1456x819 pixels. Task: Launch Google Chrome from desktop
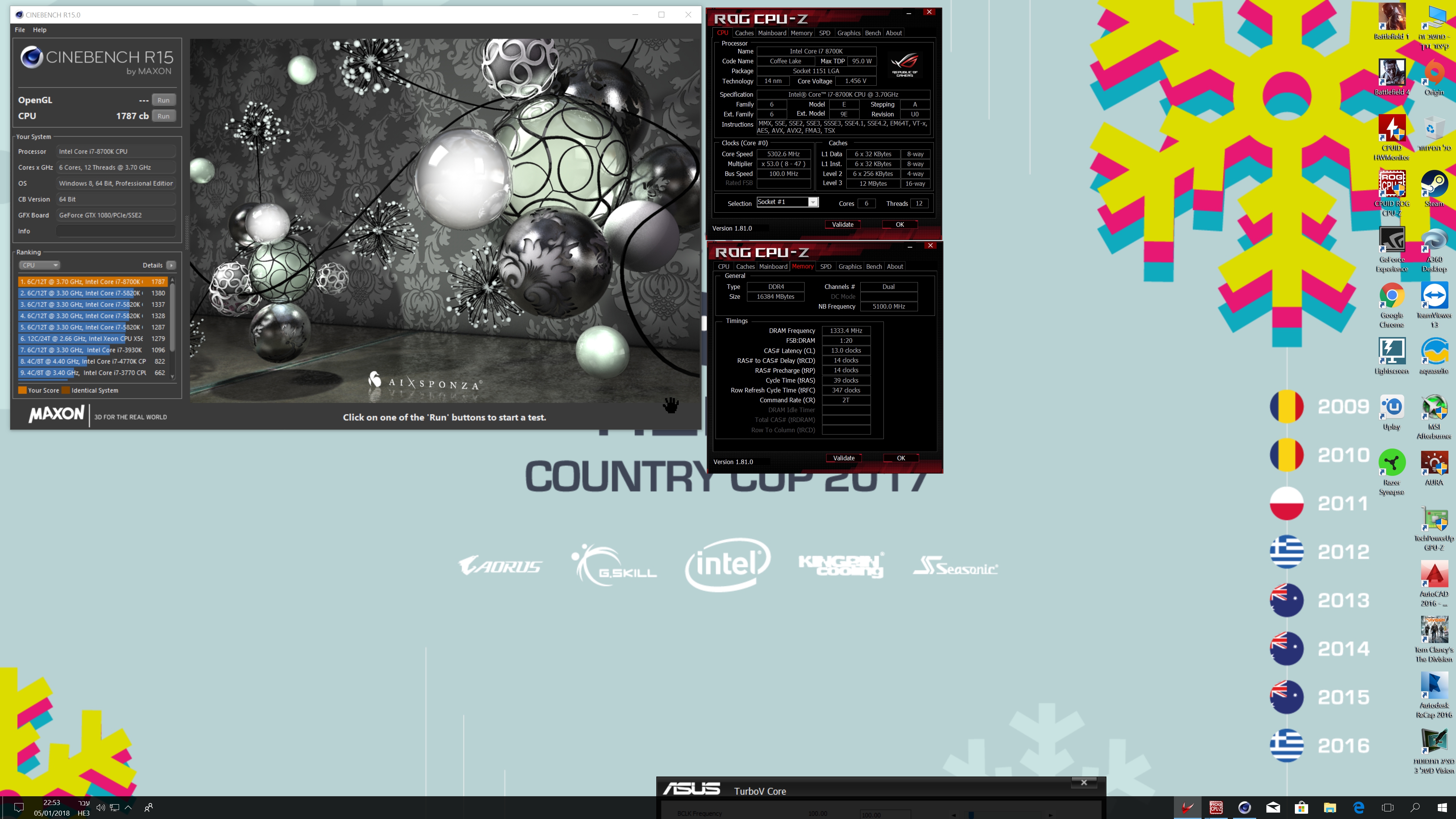point(1391,305)
